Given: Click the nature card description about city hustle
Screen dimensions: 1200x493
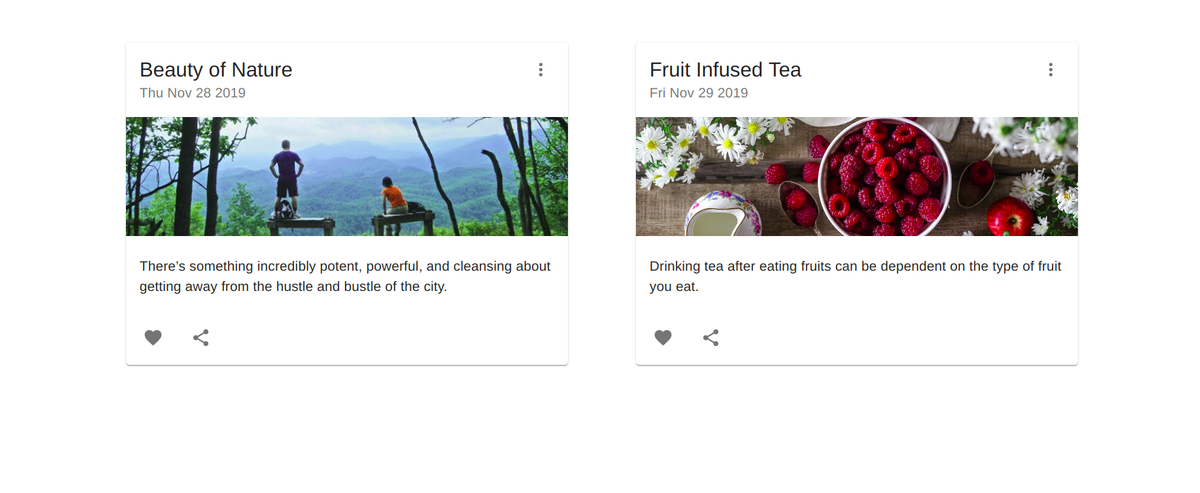Looking at the screenshot, I should pos(345,276).
